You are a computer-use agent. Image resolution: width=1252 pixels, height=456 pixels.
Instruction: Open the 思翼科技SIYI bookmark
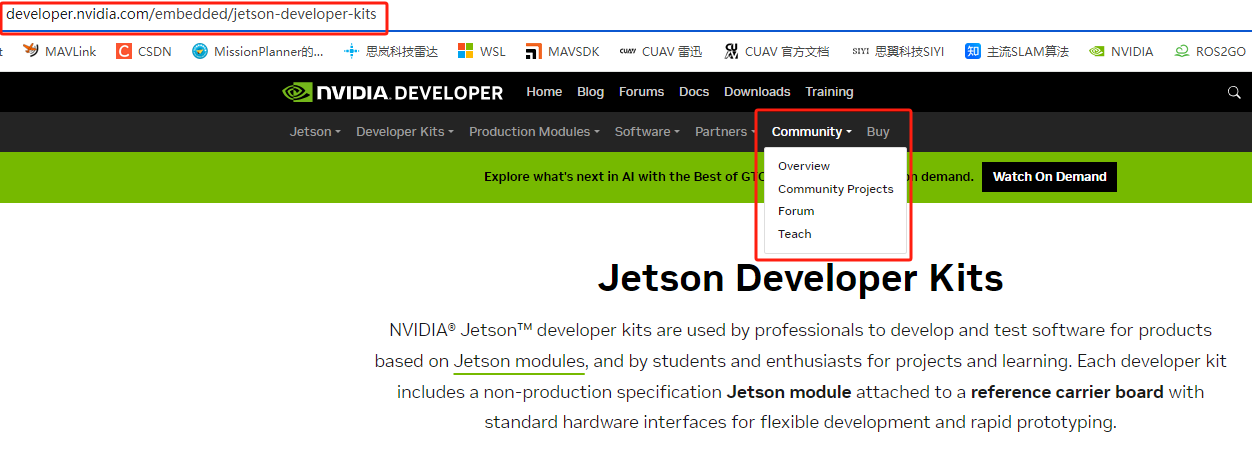pos(898,51)
